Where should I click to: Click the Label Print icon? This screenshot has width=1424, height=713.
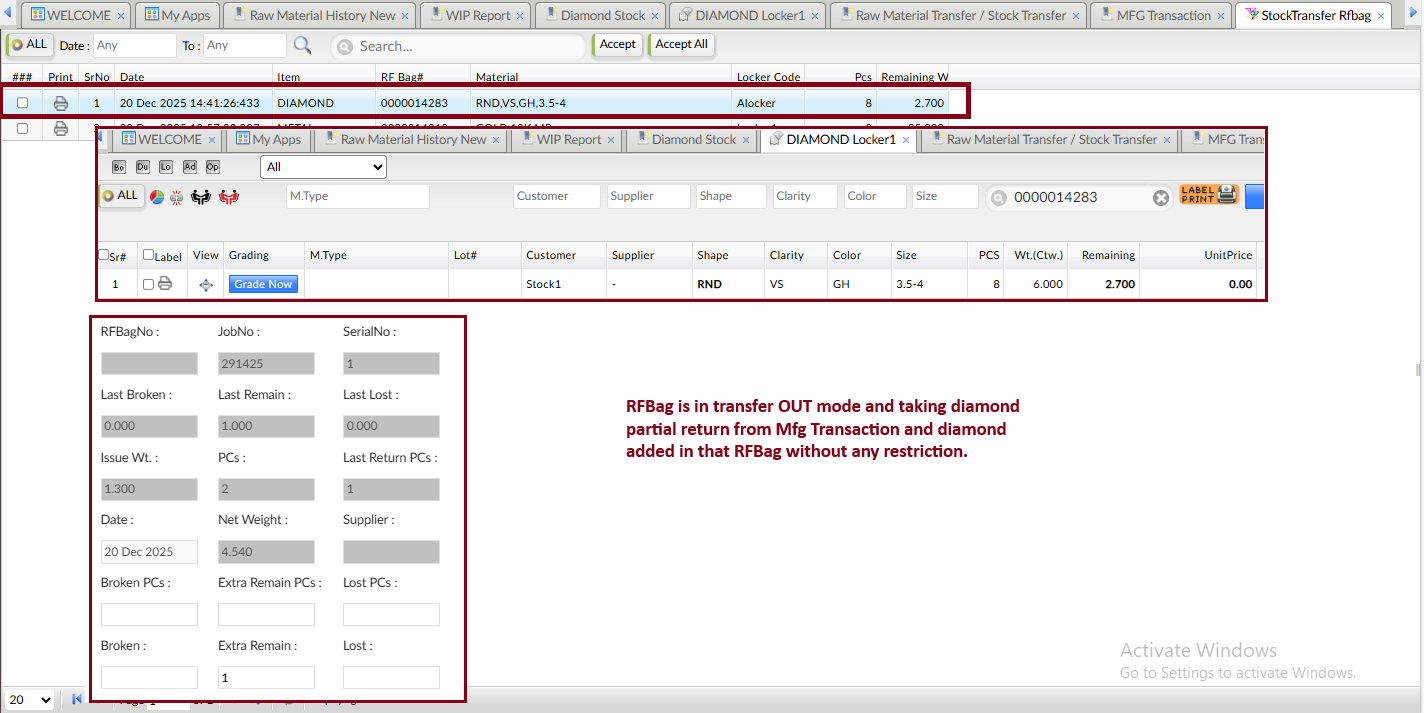[x=1209, y=195]
